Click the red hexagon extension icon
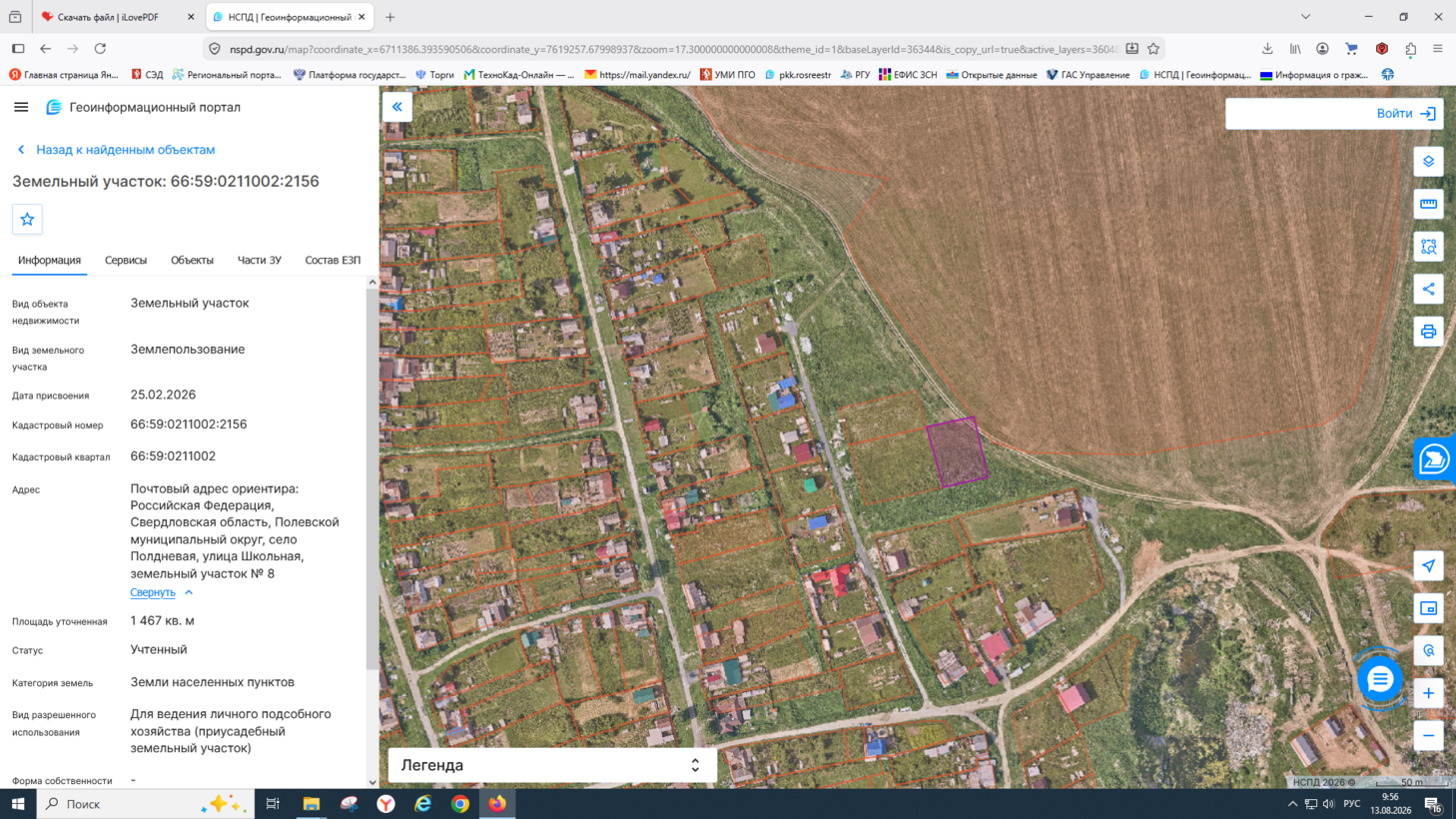Image resolution: width=1456 pixels, height=819 pixels. pos(1381,48)
